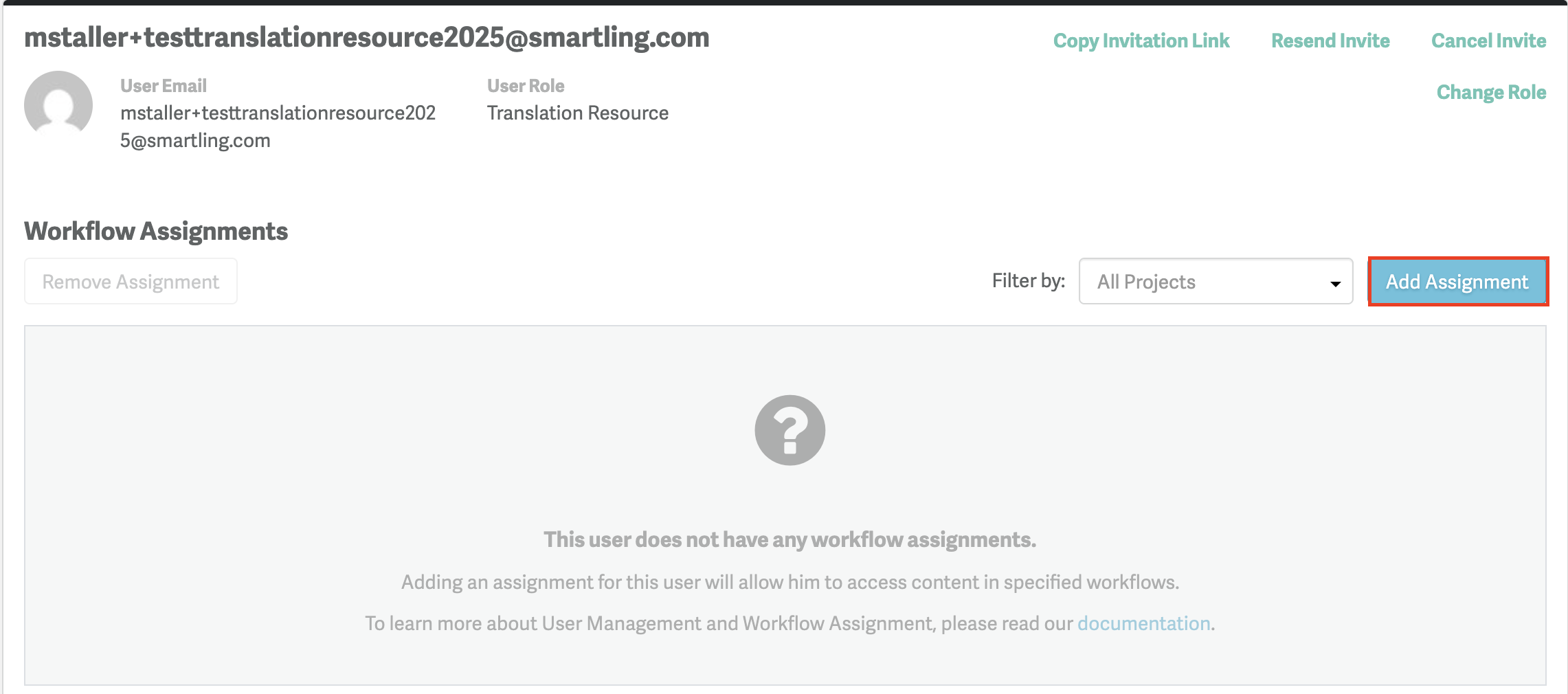Click the Filter by label

tap(1028, 281)
